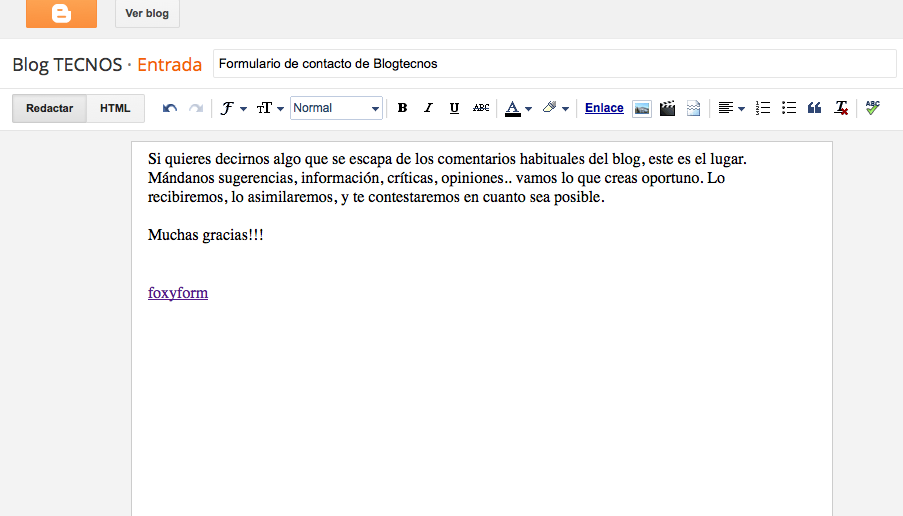Redo the last undone edit
The width and height of the screenshot is (903, 516).
tap(196, 108)
